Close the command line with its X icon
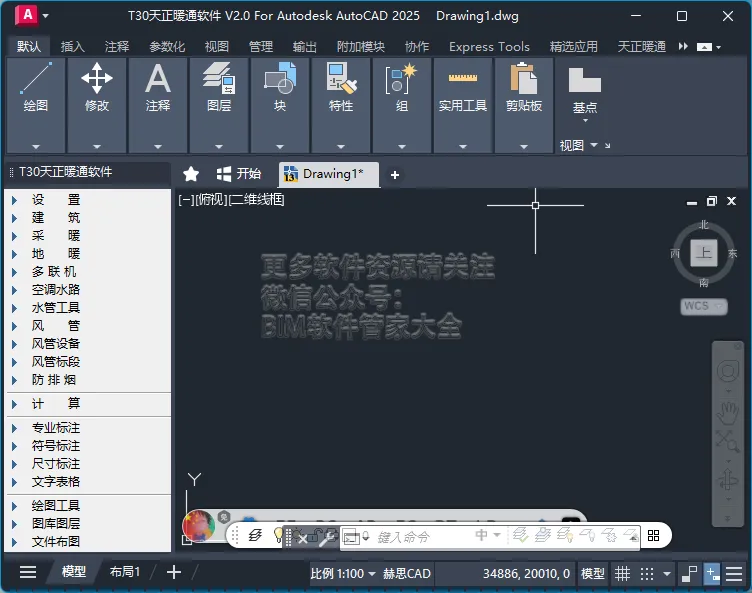This screenshot has height=593, width=752. pos(303,539)
